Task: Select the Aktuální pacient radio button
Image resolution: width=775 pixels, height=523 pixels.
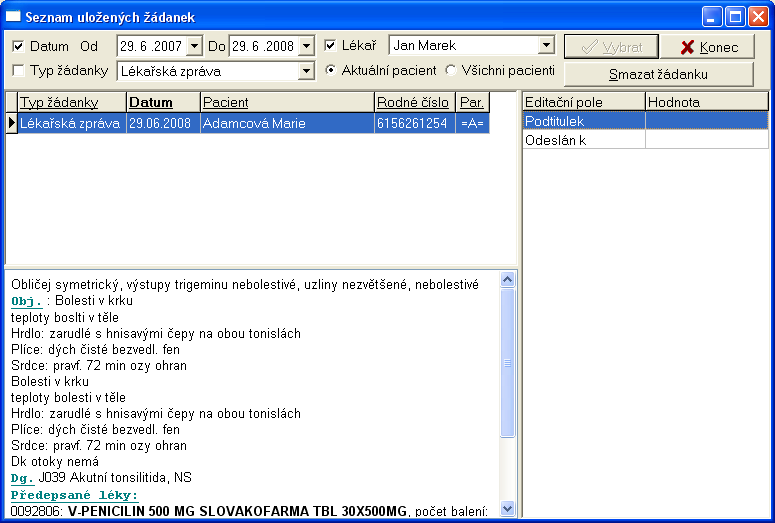Action: [x=332, y=71]
